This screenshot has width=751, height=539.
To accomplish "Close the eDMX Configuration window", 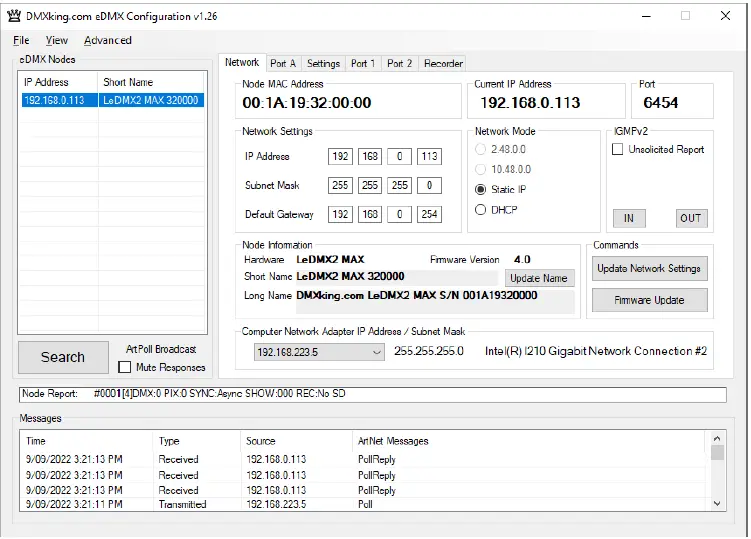I will coord(725,16).
